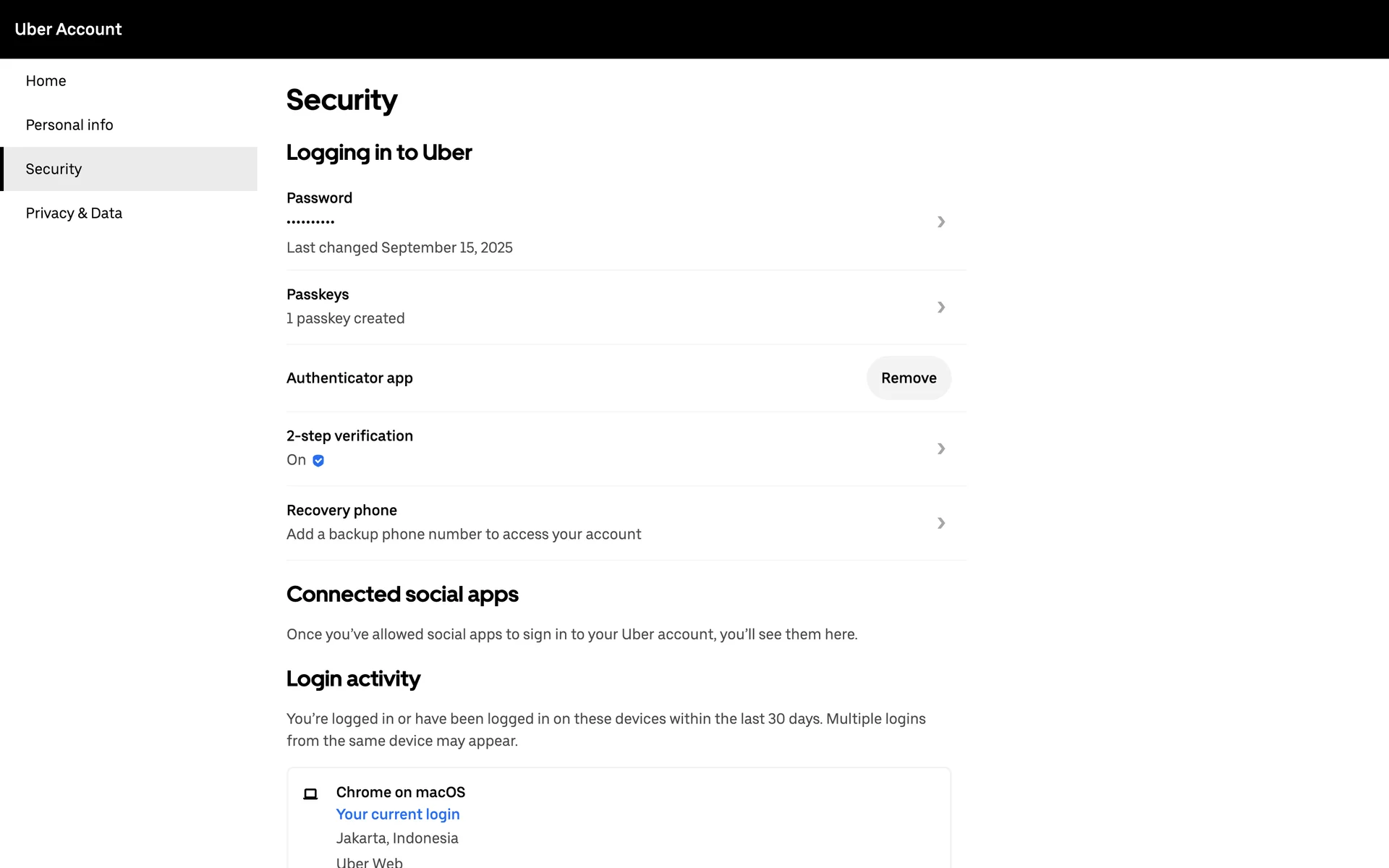
Task: Click the Password row label
Action: [x=319, y=198]
